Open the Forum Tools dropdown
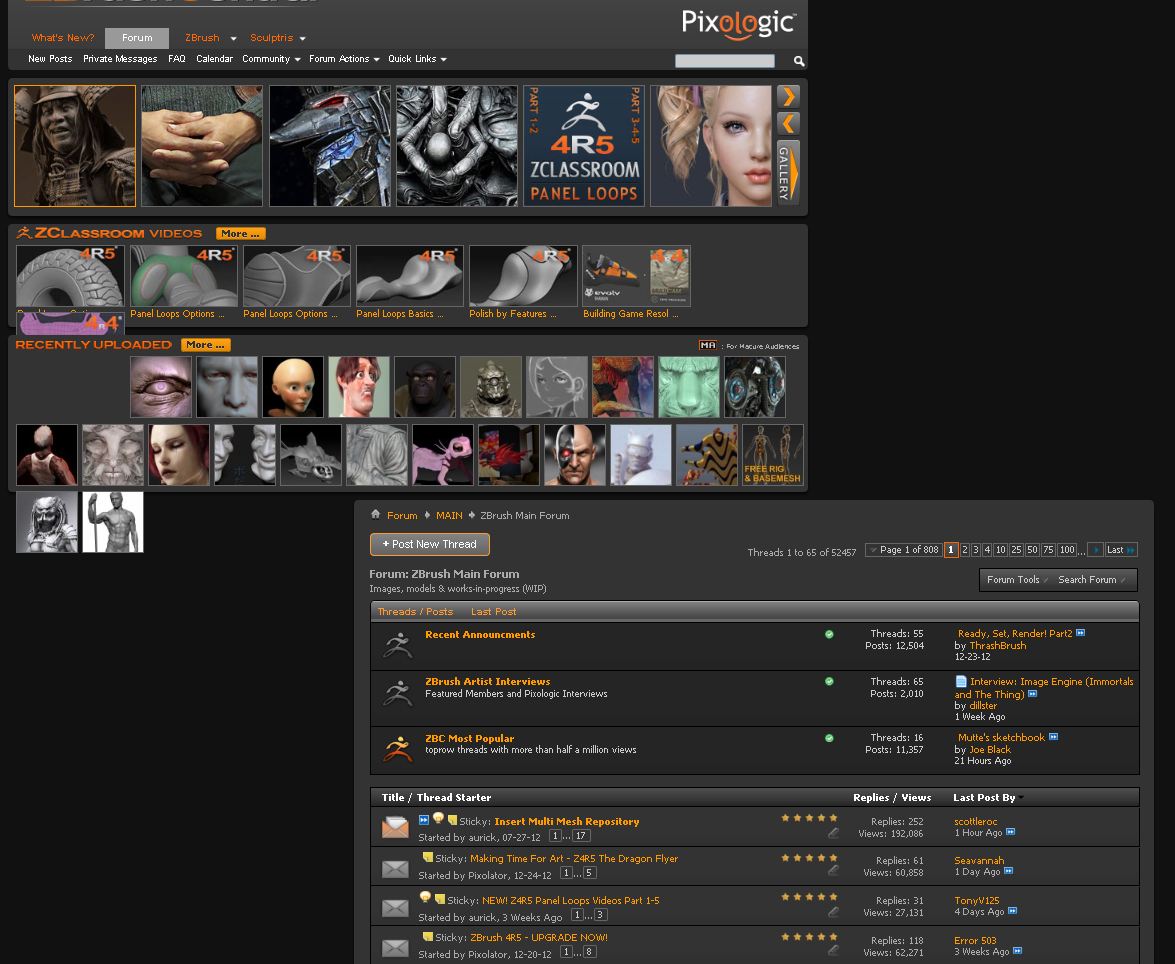The height and width of the screenshot is (964, 1175). 1017,579
